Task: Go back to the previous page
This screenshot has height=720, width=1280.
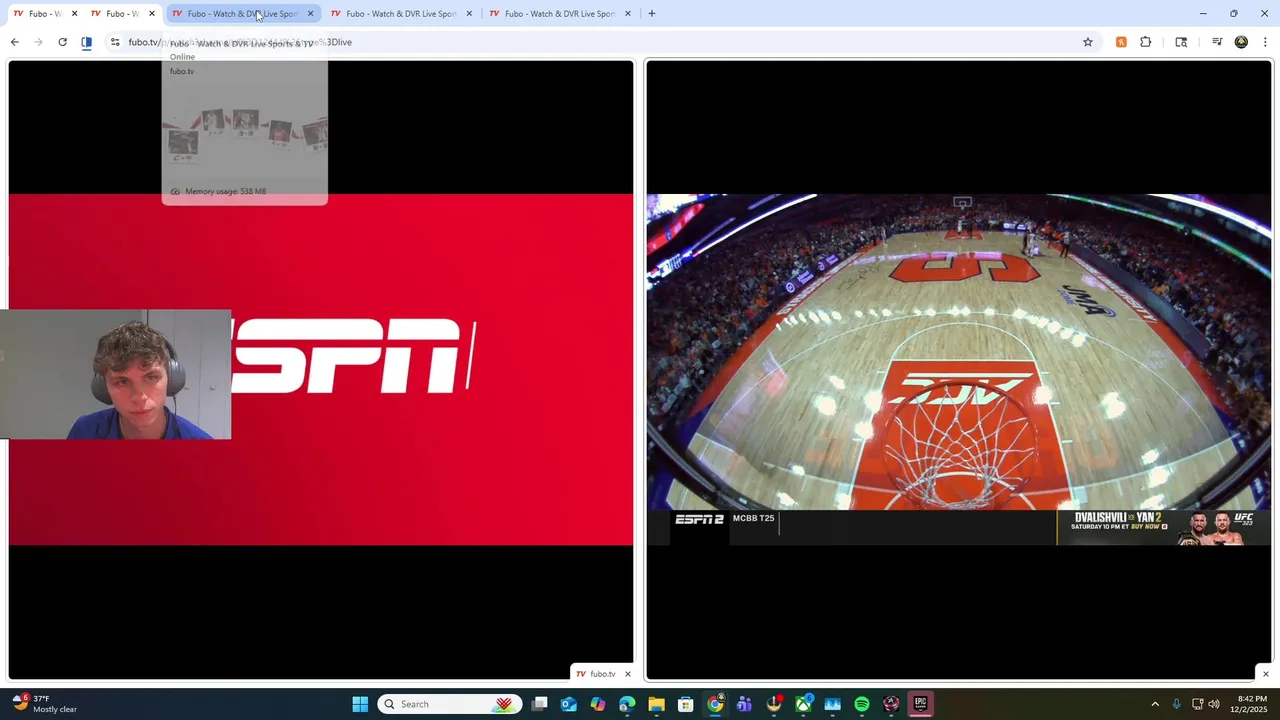Action: (14, 42)
